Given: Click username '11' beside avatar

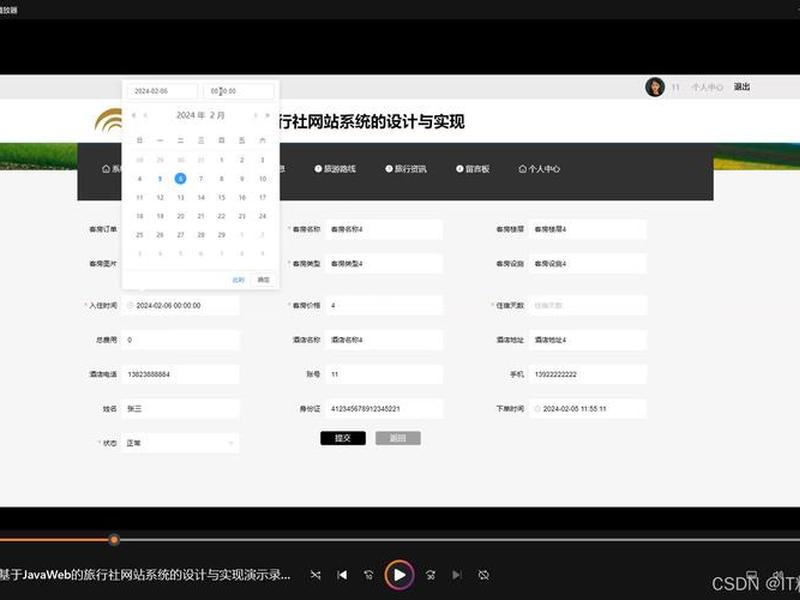Looking at the screenshot, I should (x=676, y=88).
